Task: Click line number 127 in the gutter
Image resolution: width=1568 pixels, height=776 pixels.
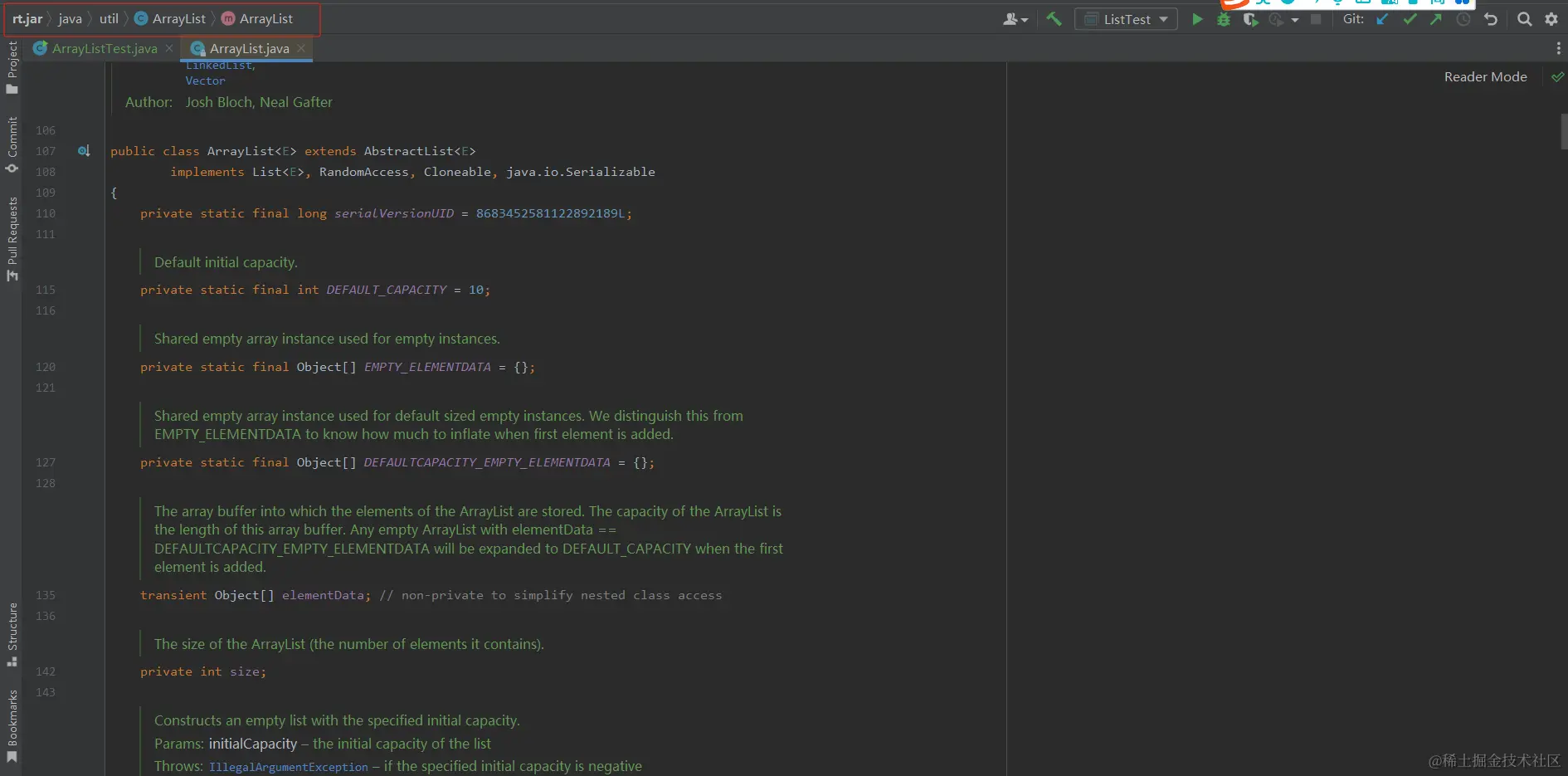Action: 46,462
